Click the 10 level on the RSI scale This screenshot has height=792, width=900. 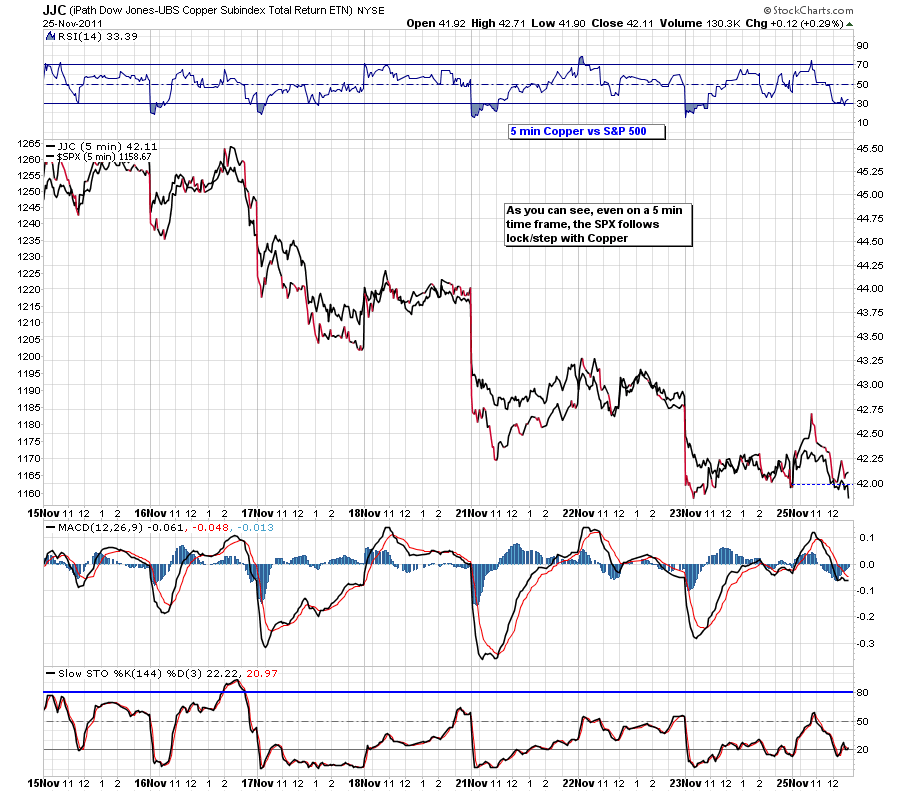862,123
